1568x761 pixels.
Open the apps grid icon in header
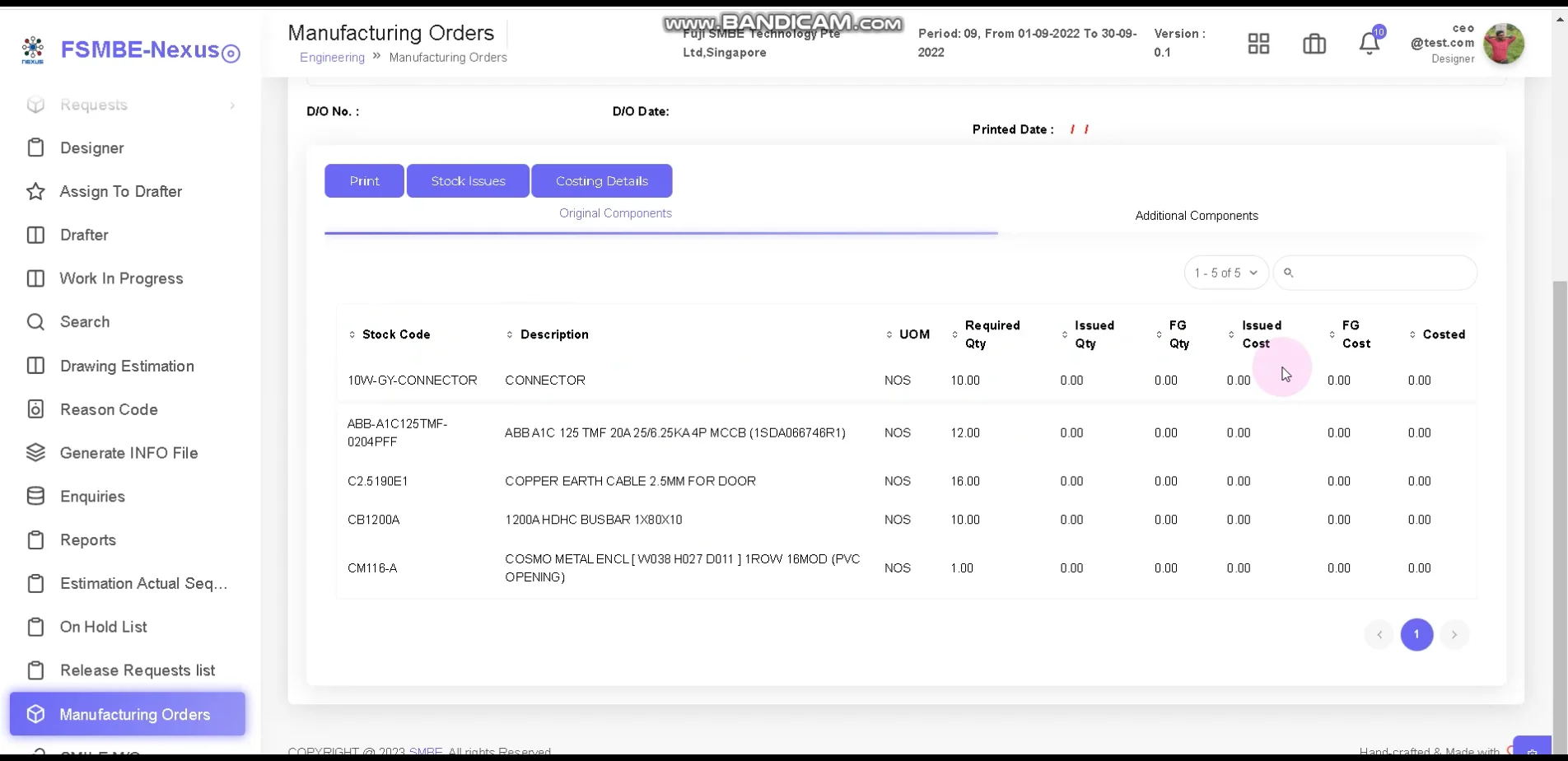coord(1258,44)
